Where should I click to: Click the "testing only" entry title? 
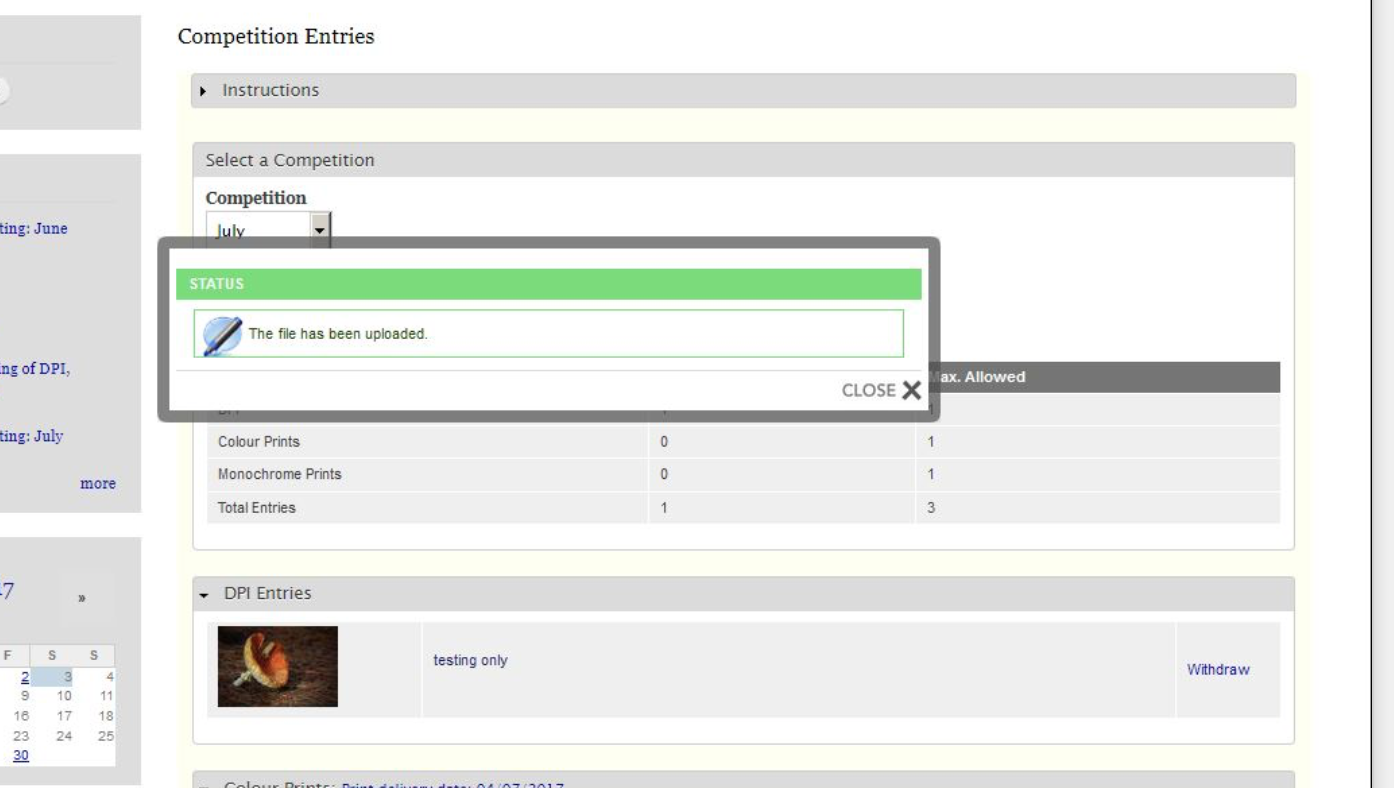click(x=470, y=660)
